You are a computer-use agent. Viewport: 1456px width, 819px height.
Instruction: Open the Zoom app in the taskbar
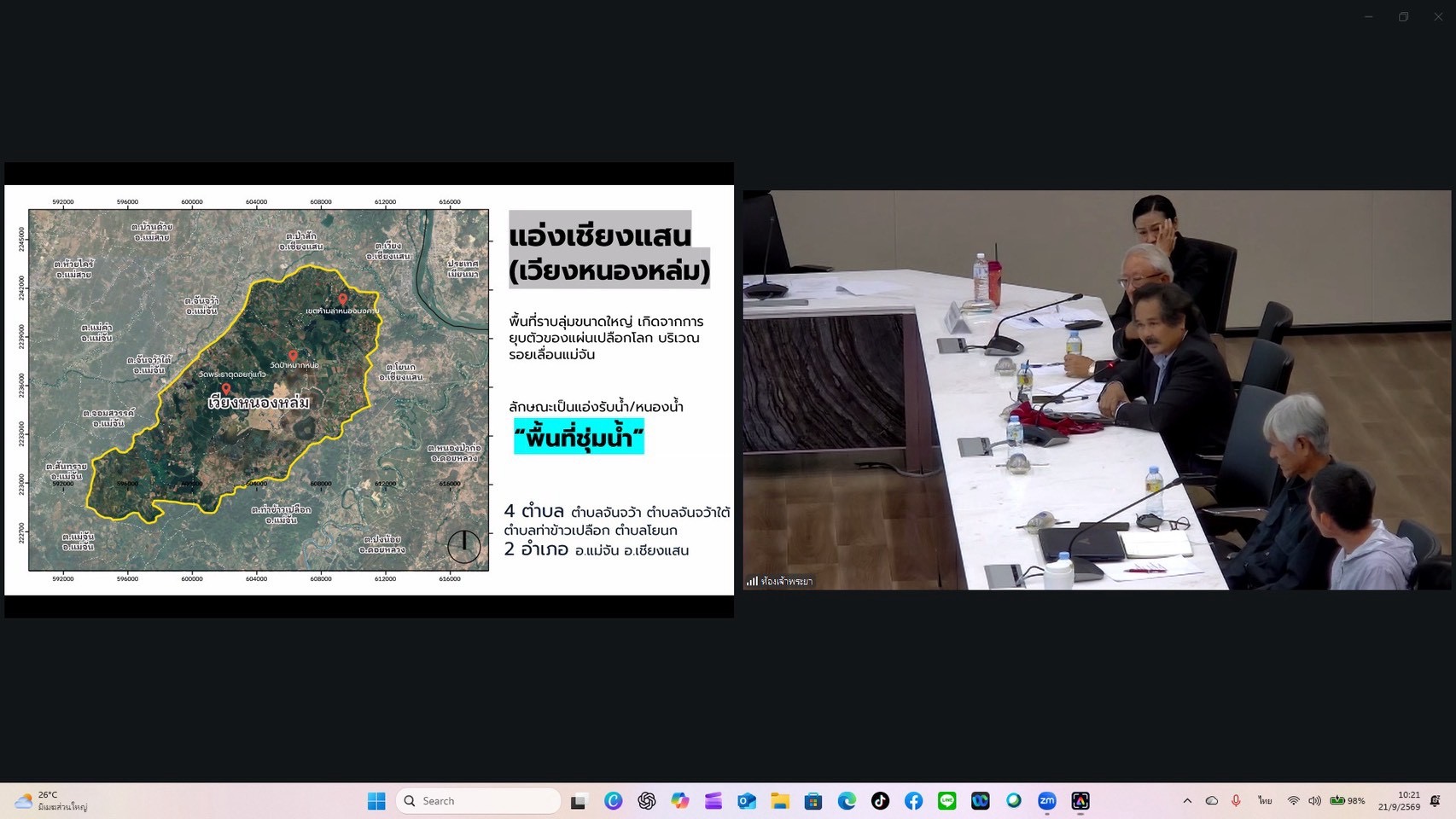coord(1046,801)
